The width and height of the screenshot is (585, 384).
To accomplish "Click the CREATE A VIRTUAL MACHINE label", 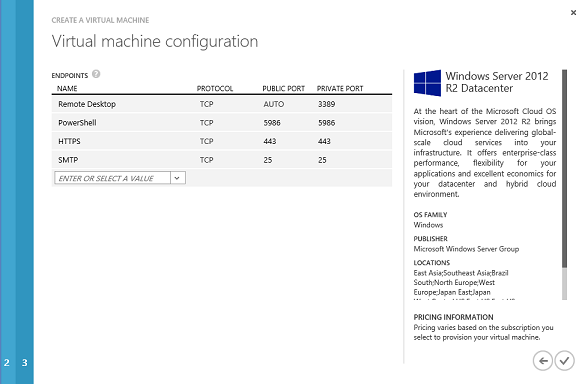I will tap(100, 20).
